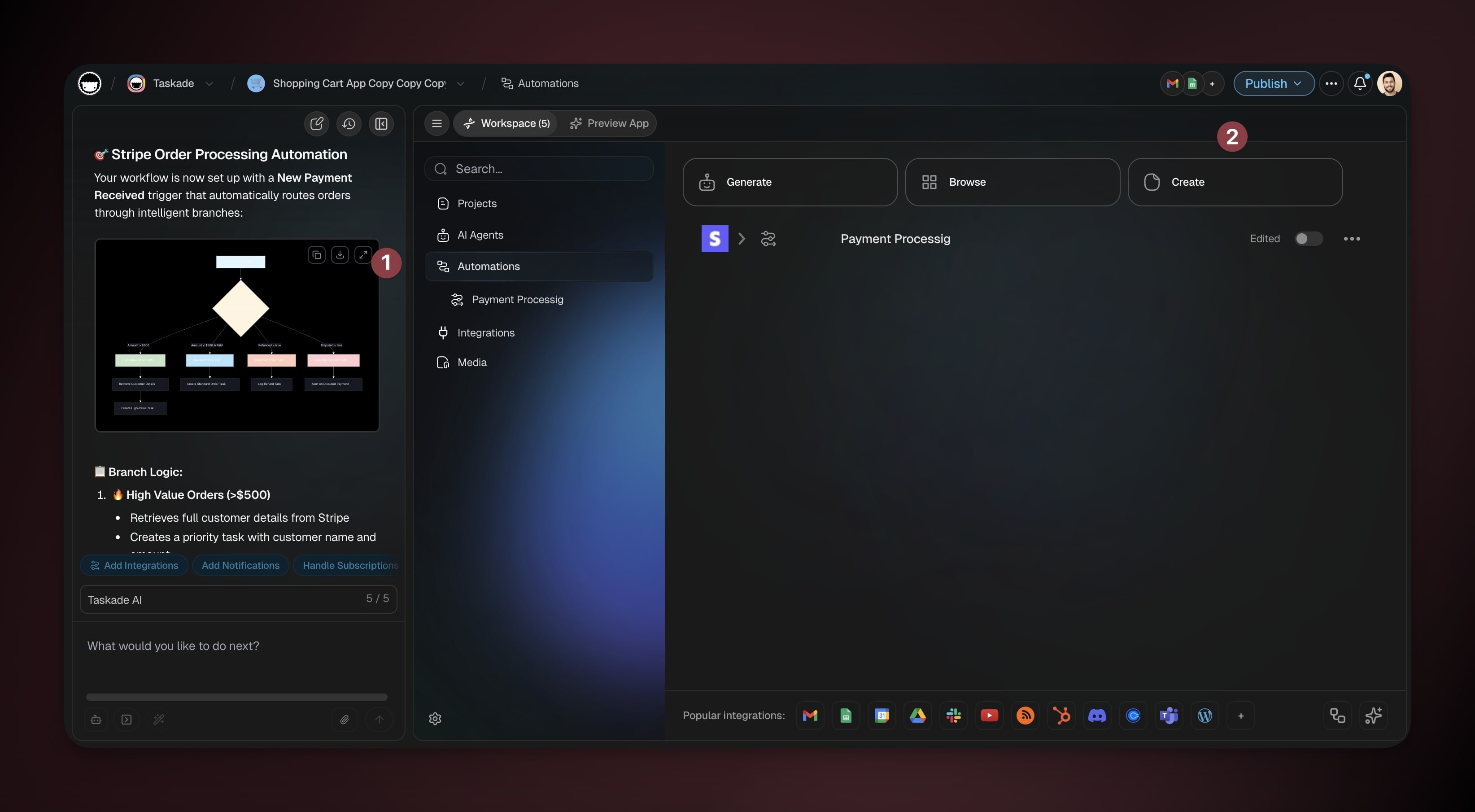Select AI Agents in sidebar
Screen dimensions: 1475x812
click(x=480, y=235)
